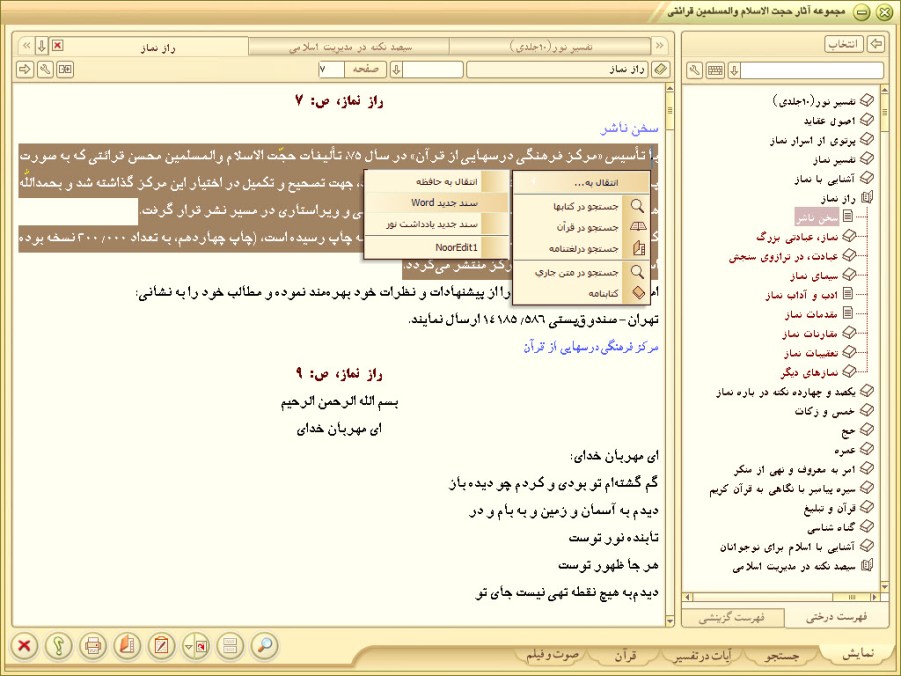Select خمس و زکات in the book tree

pyautogui.click(x=825, y=411)
